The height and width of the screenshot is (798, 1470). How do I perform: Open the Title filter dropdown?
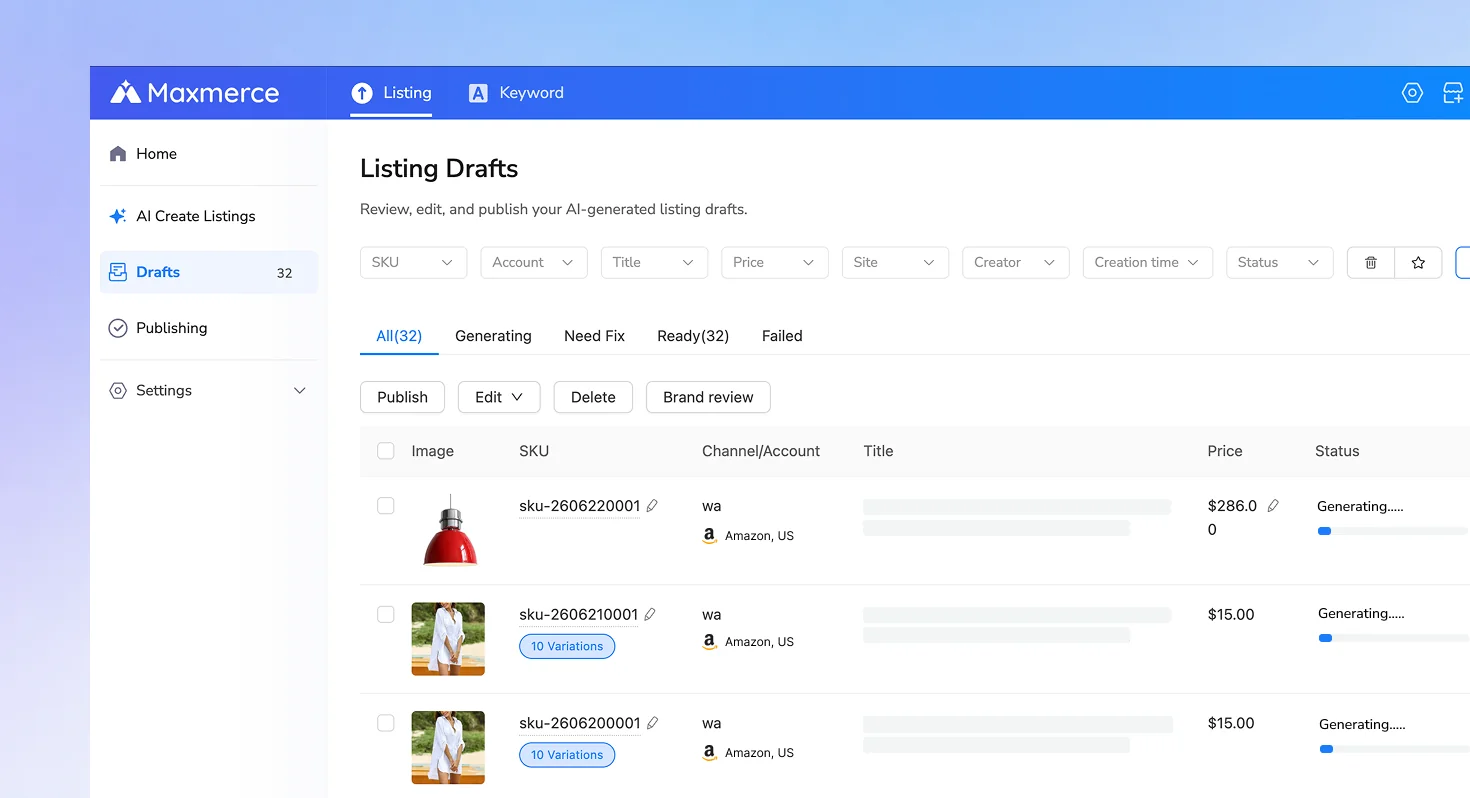[654, 262]
